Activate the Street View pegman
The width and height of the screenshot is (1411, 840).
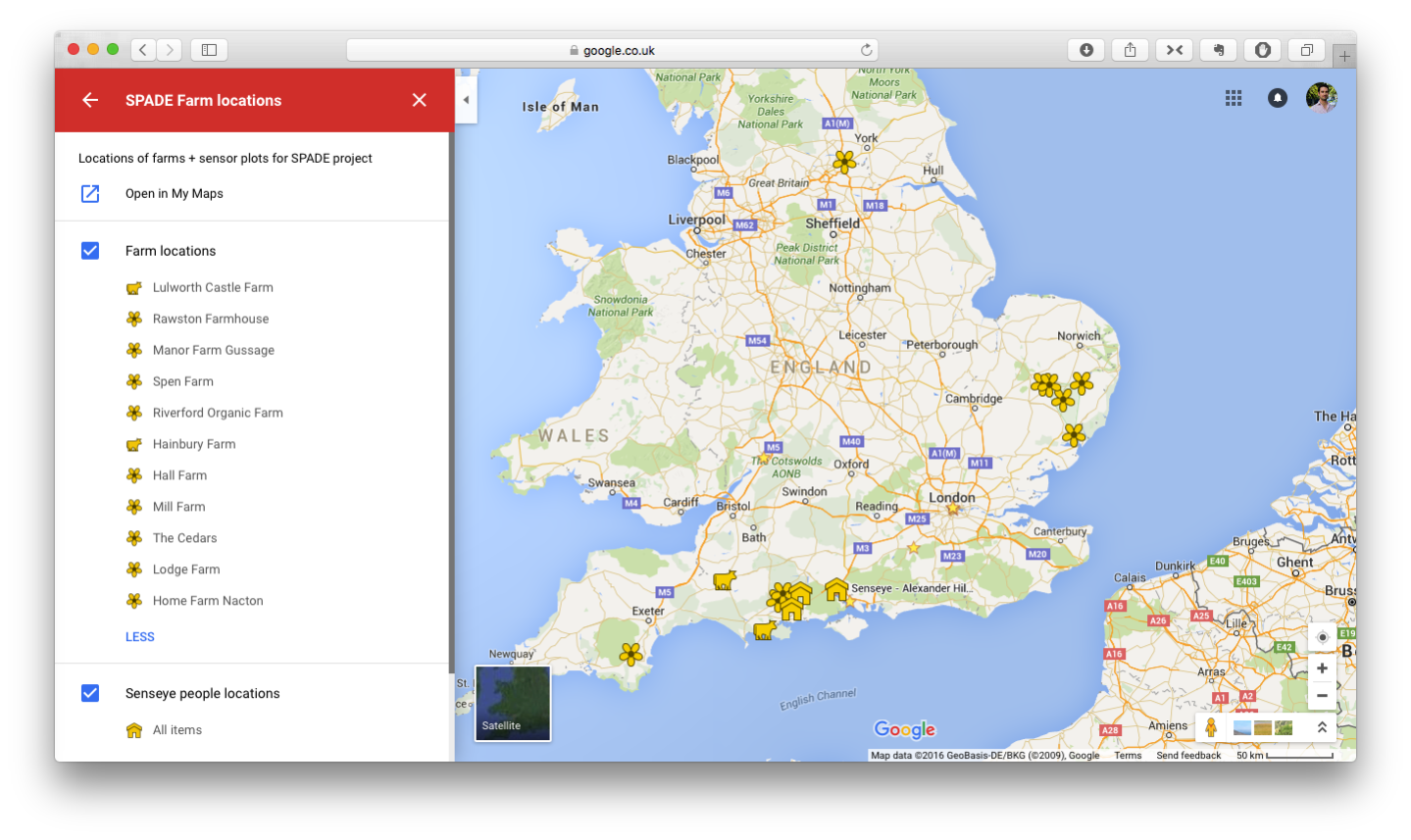(x=1211, y=727)
